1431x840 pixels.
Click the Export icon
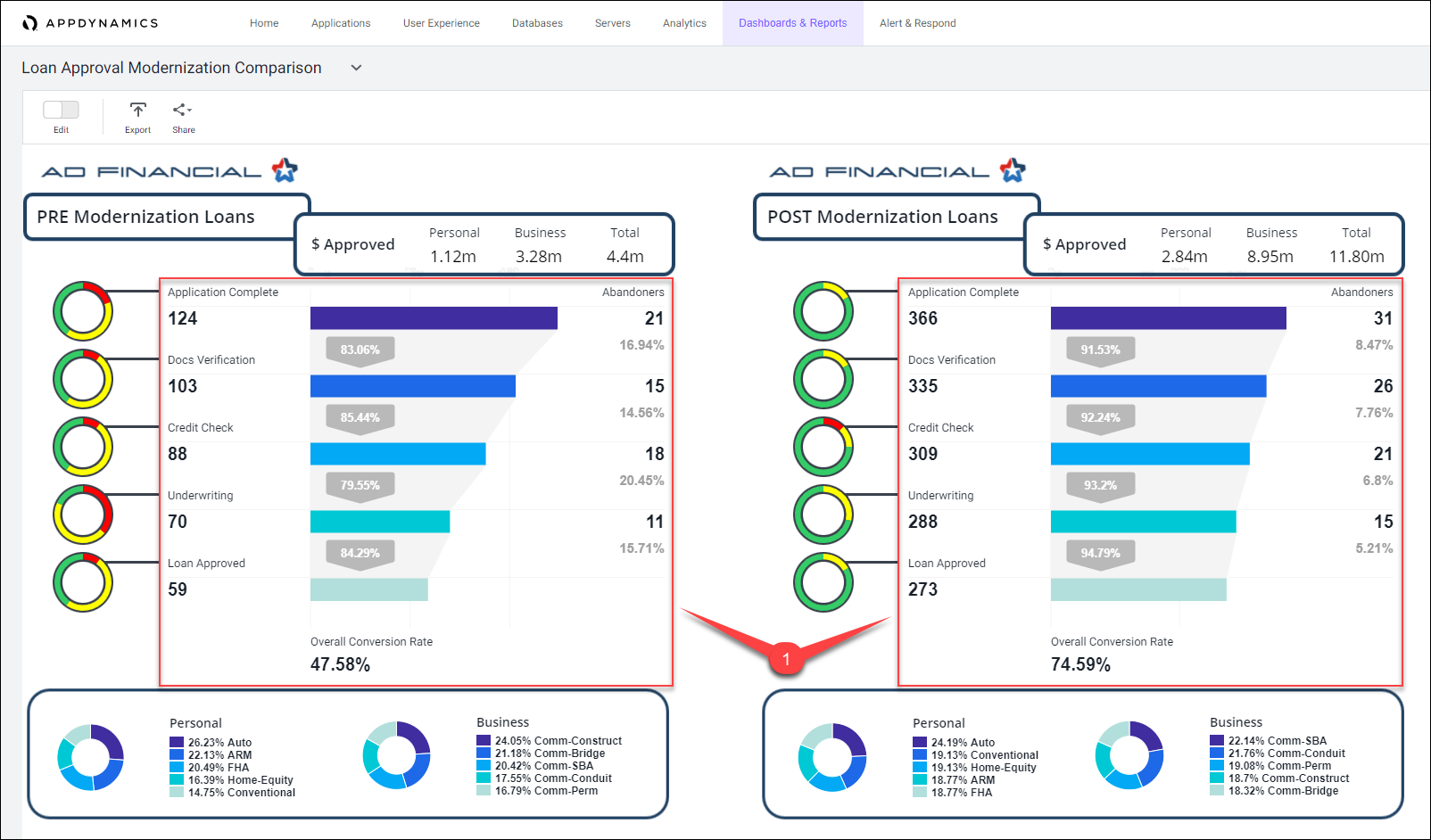pos(137,110)
